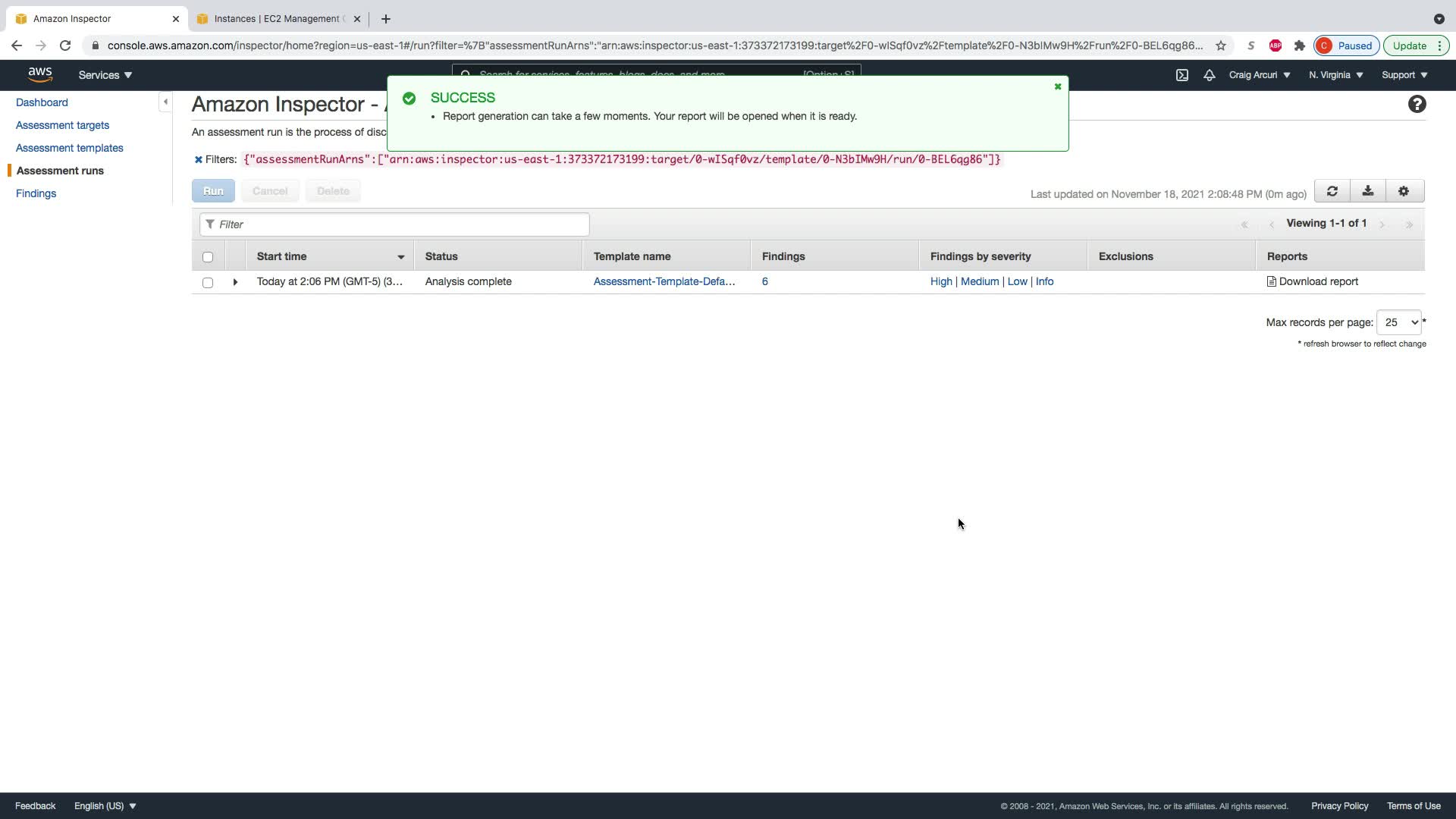
Task: Open the N. Virginia region dropdown
Action: pos(1335,75)
